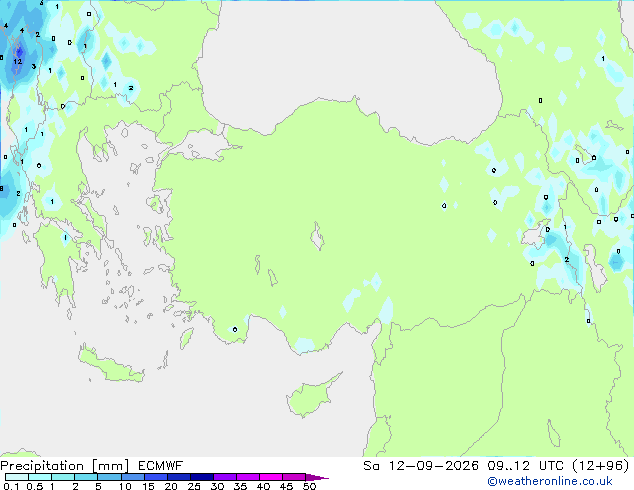Image resolution: width=634 pixels, height=490 pixels.
Task: Click the legend swatch between 1 and 2
Action: coord(63,477)
